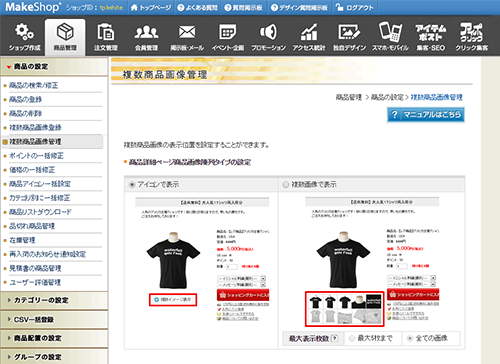Open よくある質問 in top bar
Screen dimensions: 500x364
pyautogui.click(x=197, y=7)
